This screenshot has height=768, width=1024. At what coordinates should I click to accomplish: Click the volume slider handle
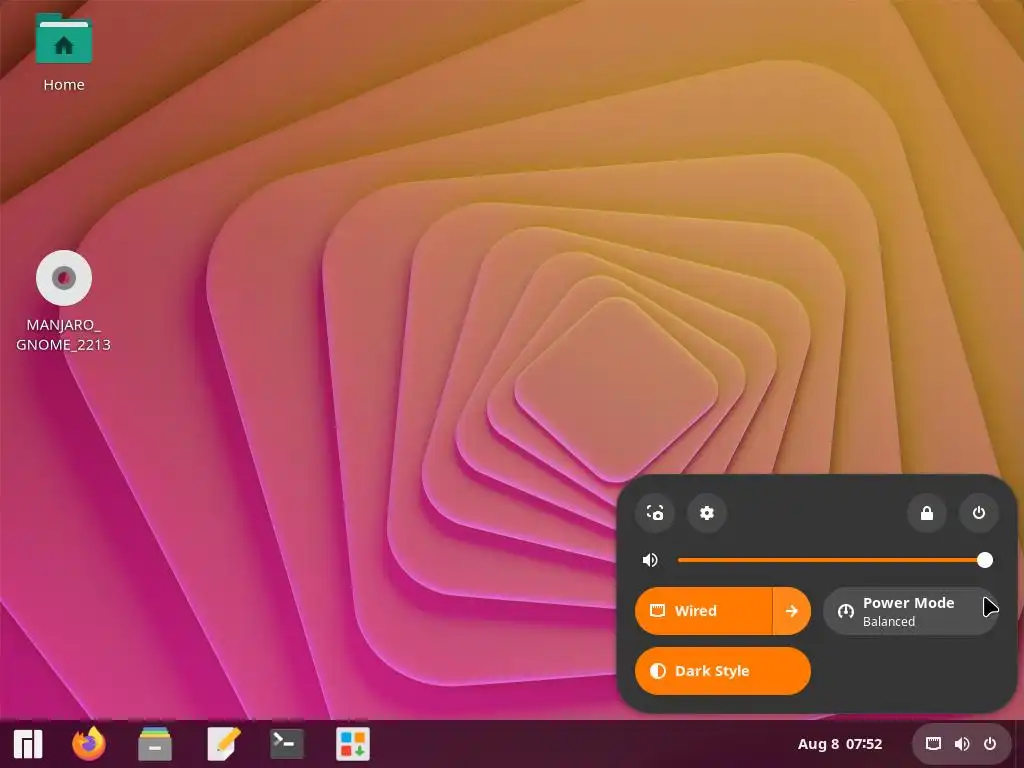tap(985, 560)
